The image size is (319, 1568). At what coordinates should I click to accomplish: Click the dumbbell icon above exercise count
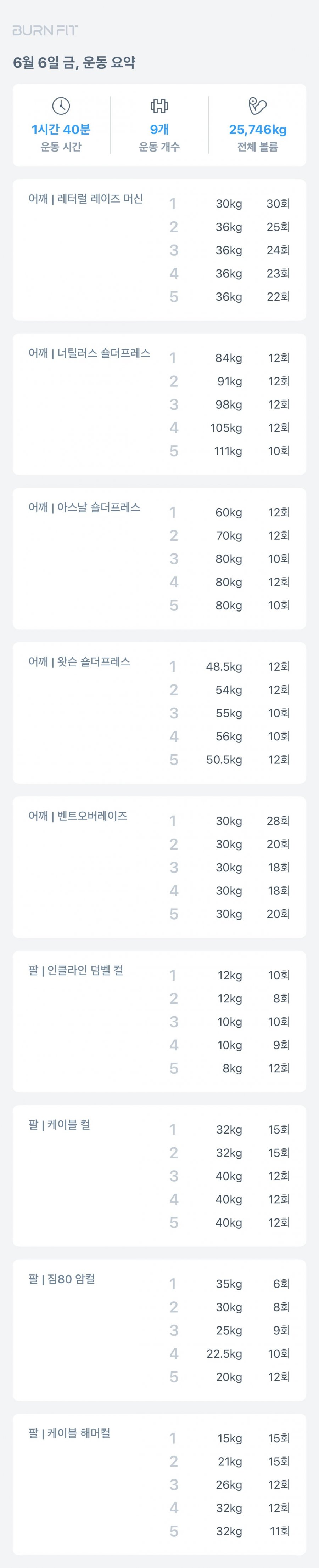click(x=159, y=106)
